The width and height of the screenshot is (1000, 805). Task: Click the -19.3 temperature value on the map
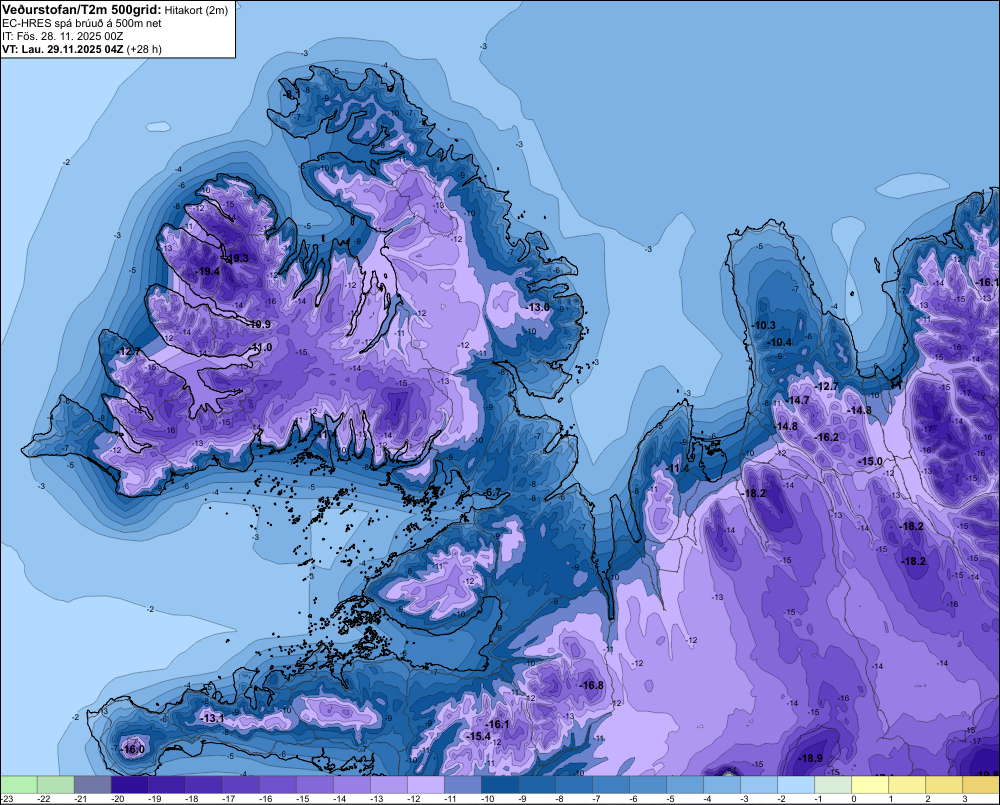click(237, 258)
